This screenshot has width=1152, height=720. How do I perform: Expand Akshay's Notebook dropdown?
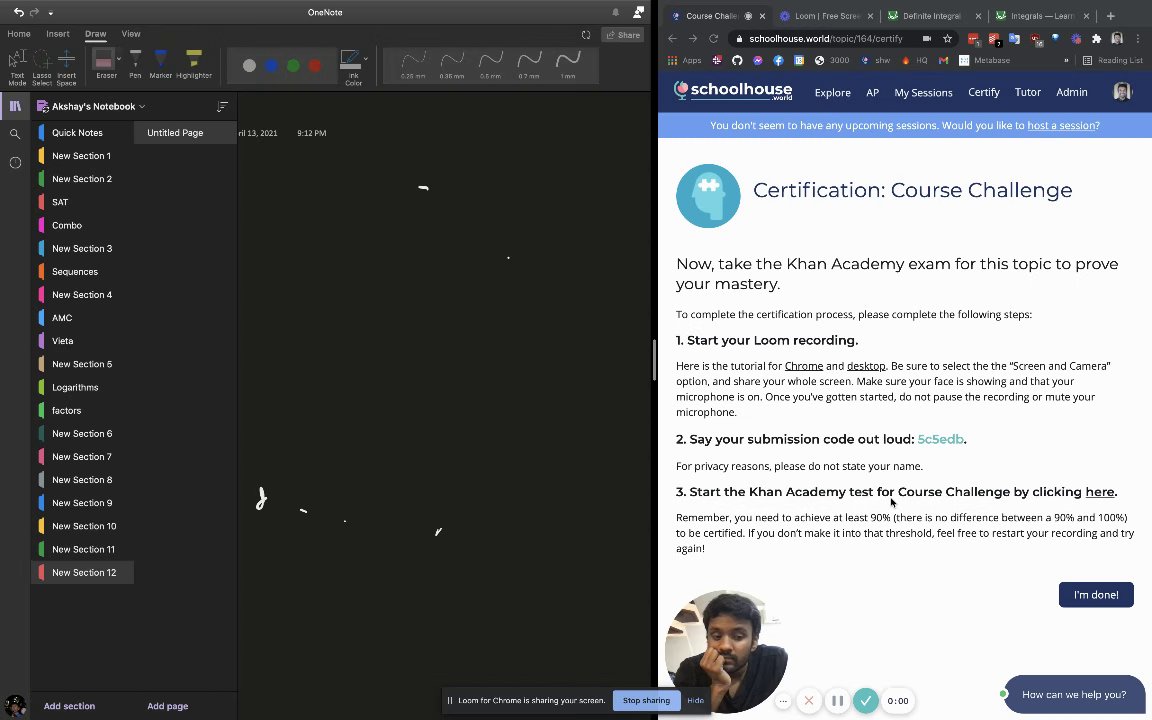pyautogui.click(x=142, y=107)
